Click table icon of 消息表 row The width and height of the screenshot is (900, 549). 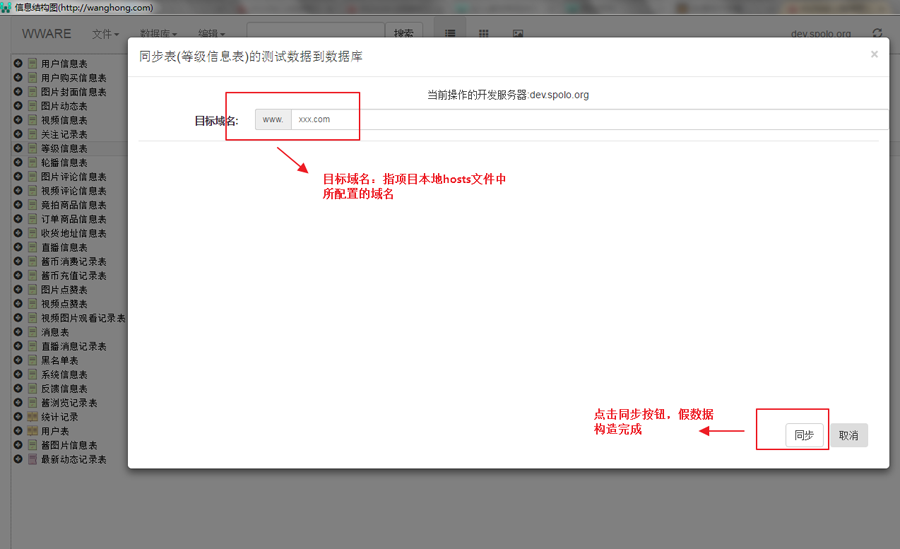(33, 332)
